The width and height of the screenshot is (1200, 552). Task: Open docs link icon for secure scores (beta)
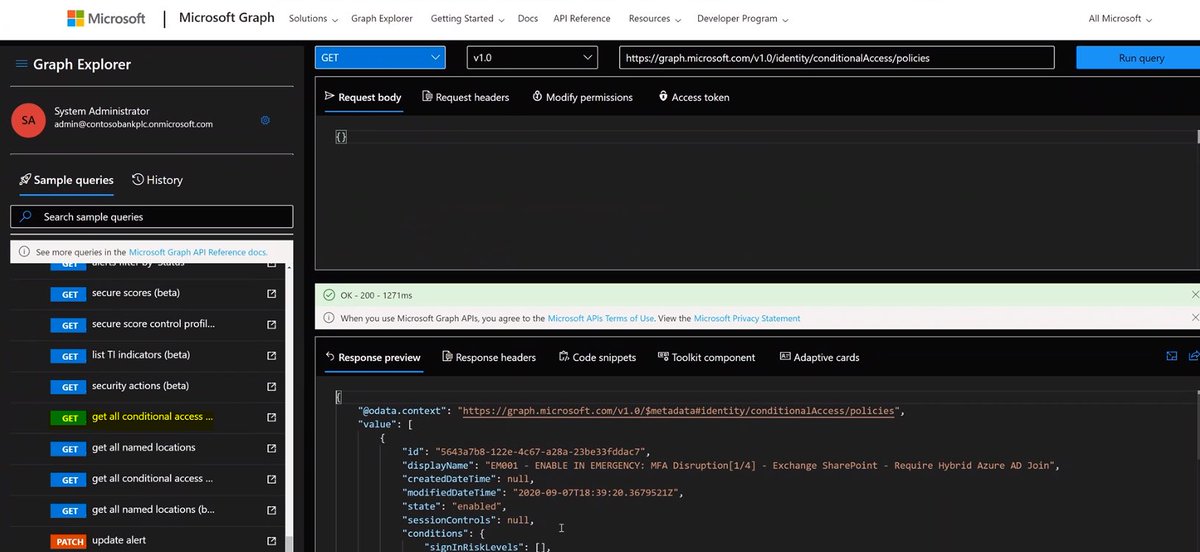271,294
